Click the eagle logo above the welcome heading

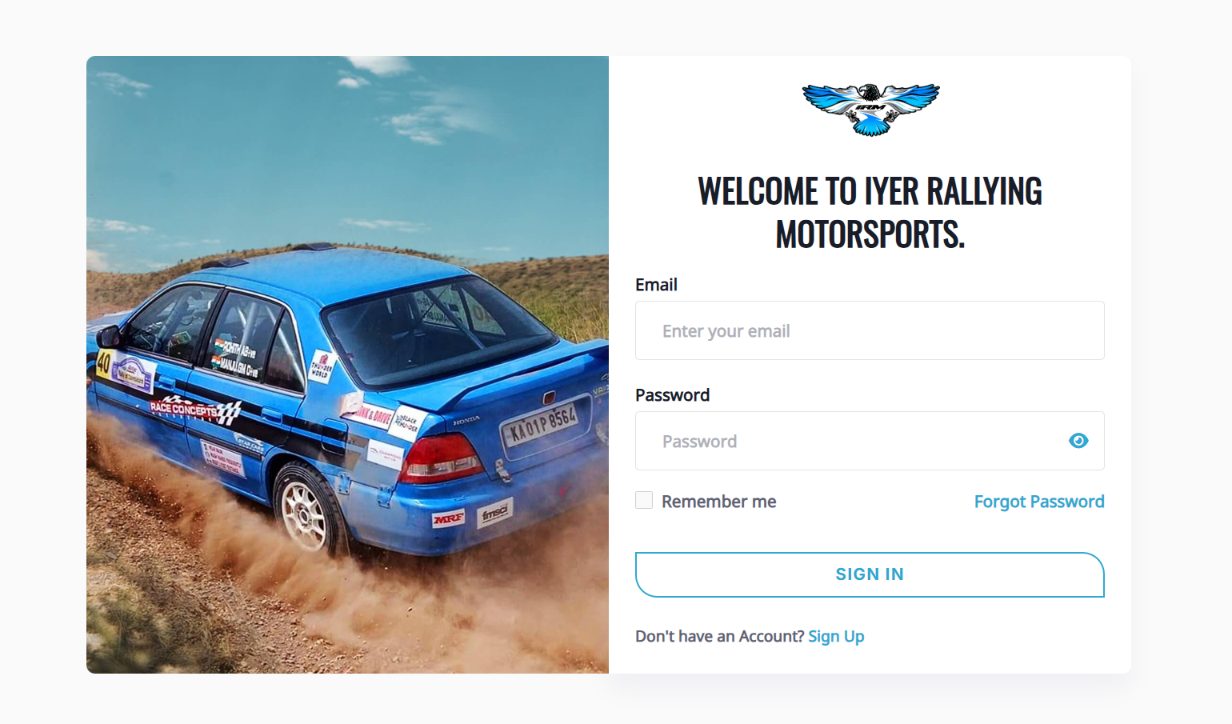(x=870, y=109)
